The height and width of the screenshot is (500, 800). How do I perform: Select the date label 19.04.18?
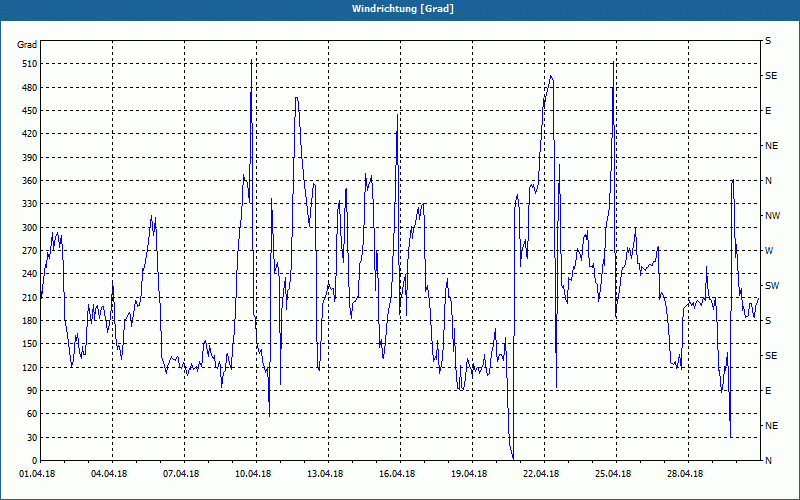point(469,474)
